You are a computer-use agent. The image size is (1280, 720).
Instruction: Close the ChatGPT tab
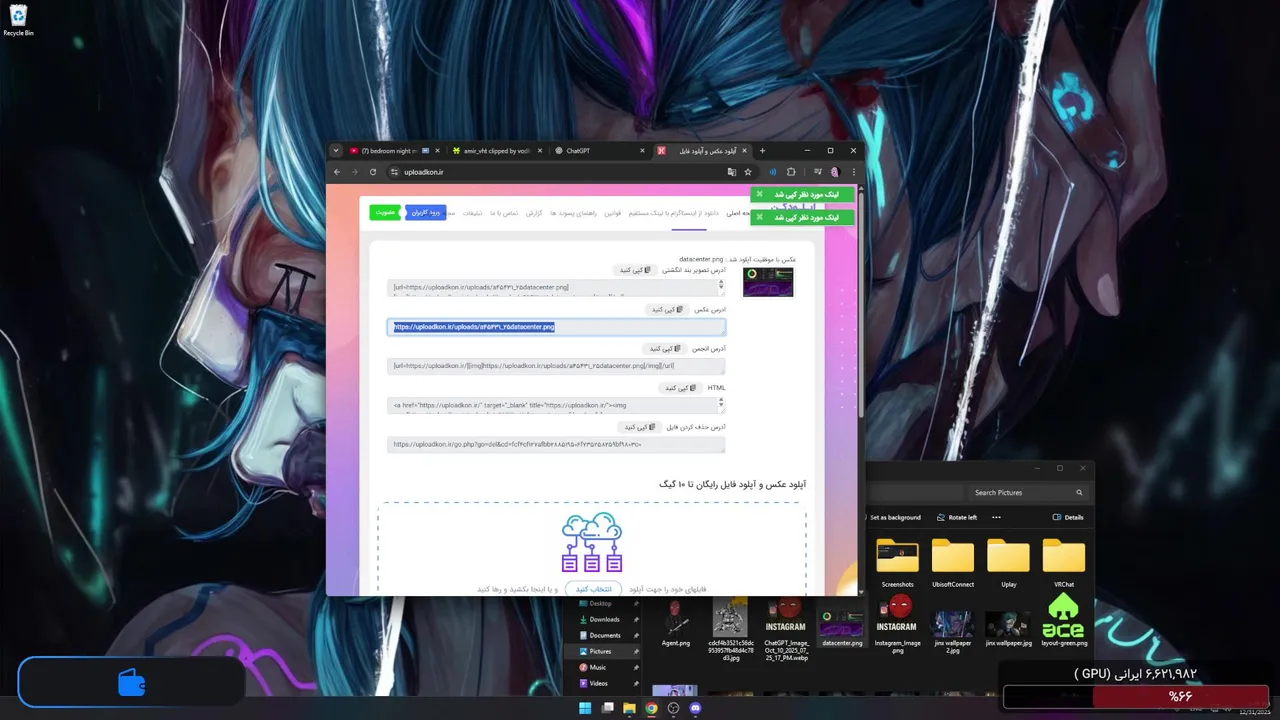pyautogui.click(x=640, y=151)
